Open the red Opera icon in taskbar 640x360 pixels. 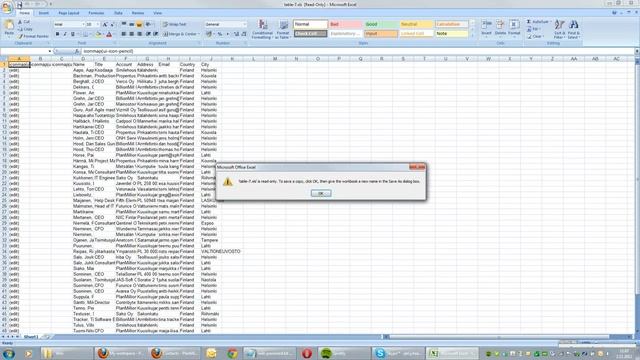tap(307, 353)
